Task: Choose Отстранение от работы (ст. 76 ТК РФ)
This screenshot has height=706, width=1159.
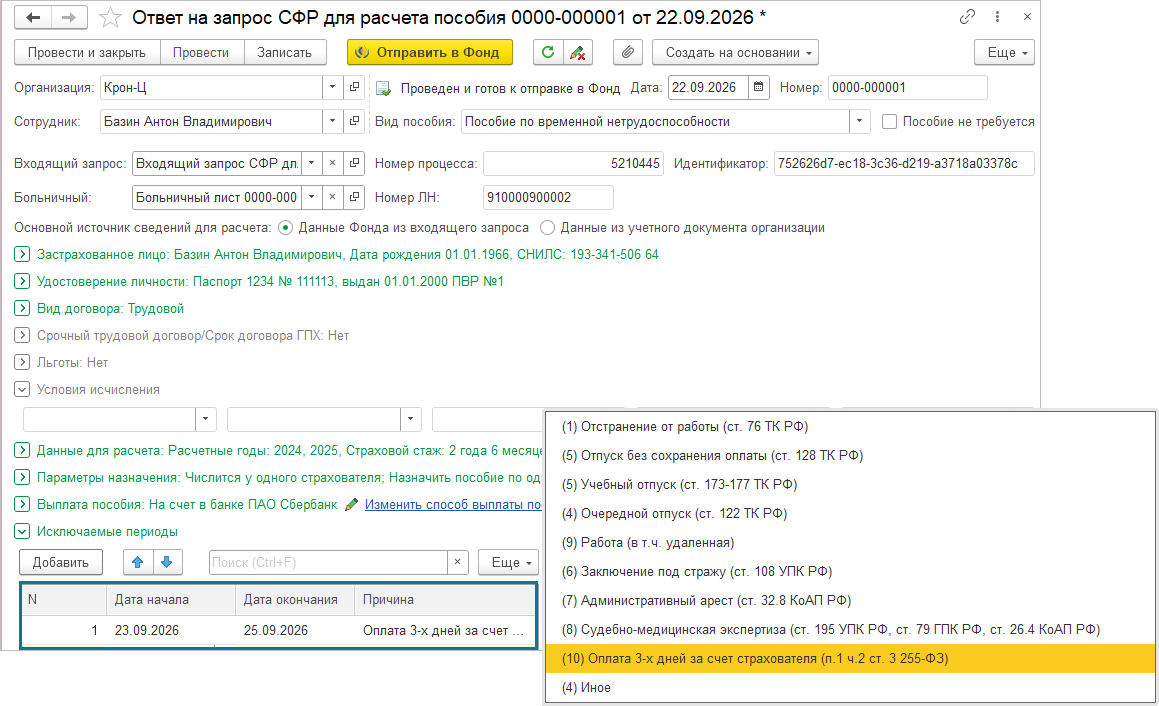Action: point(850,427)
